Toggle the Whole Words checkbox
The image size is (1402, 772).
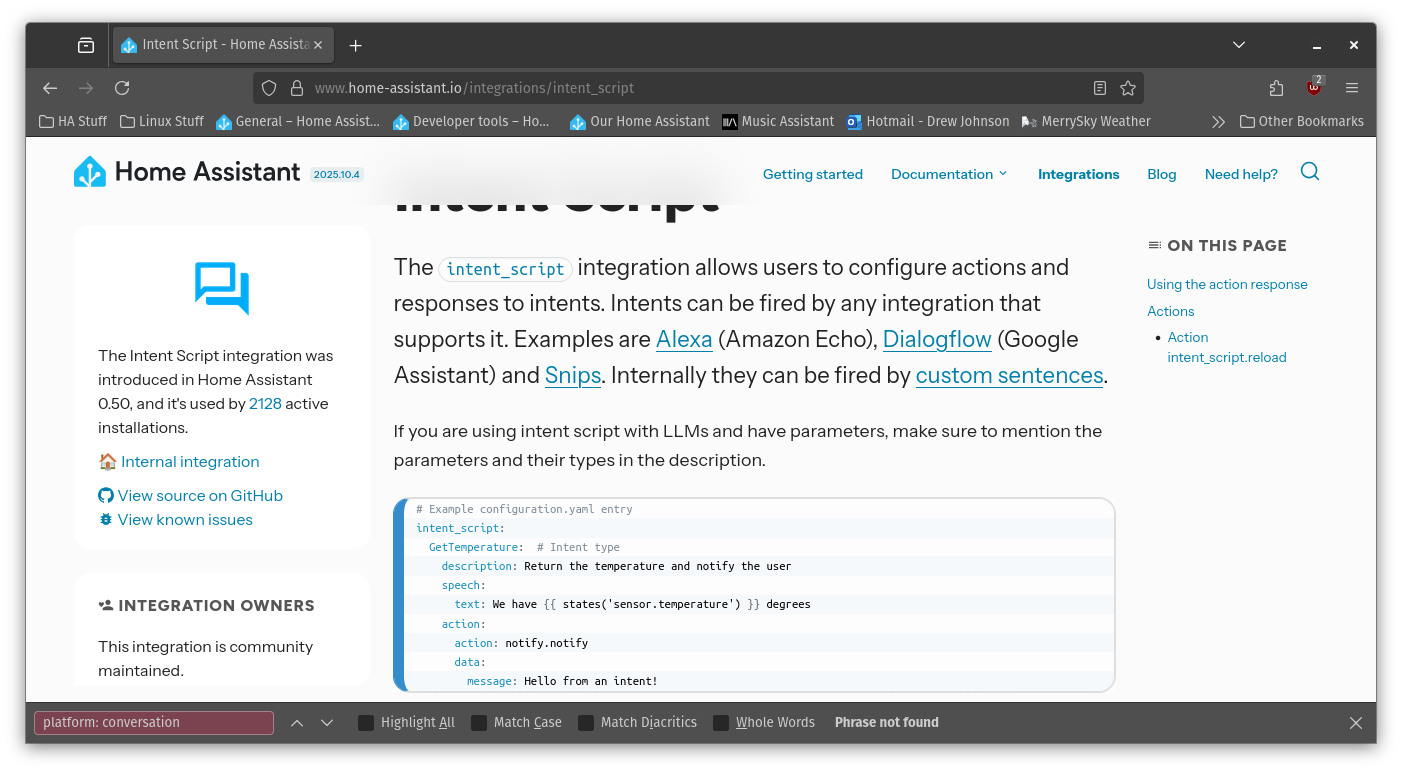click(x=721, y=723)
